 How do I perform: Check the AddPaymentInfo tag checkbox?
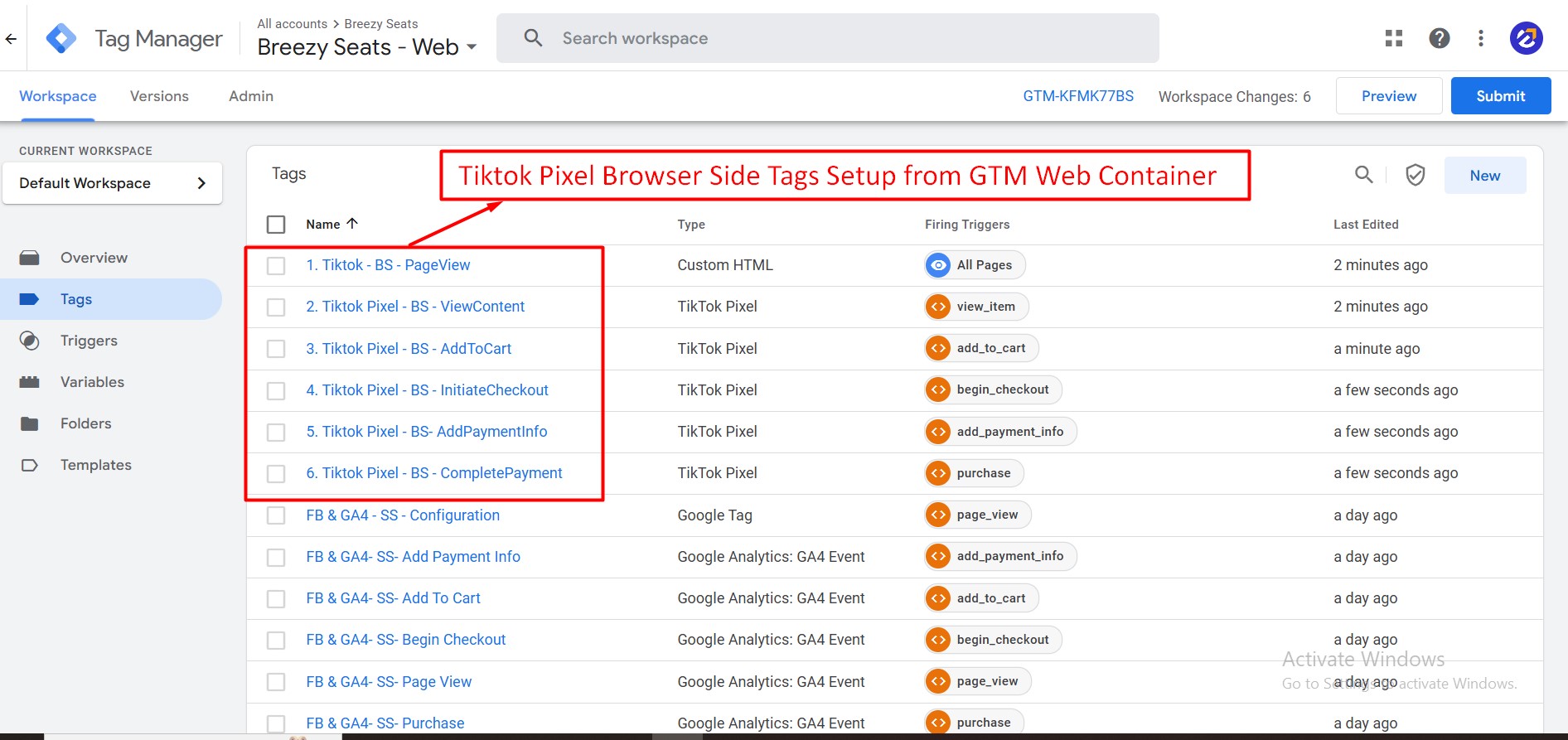(276, 433)
